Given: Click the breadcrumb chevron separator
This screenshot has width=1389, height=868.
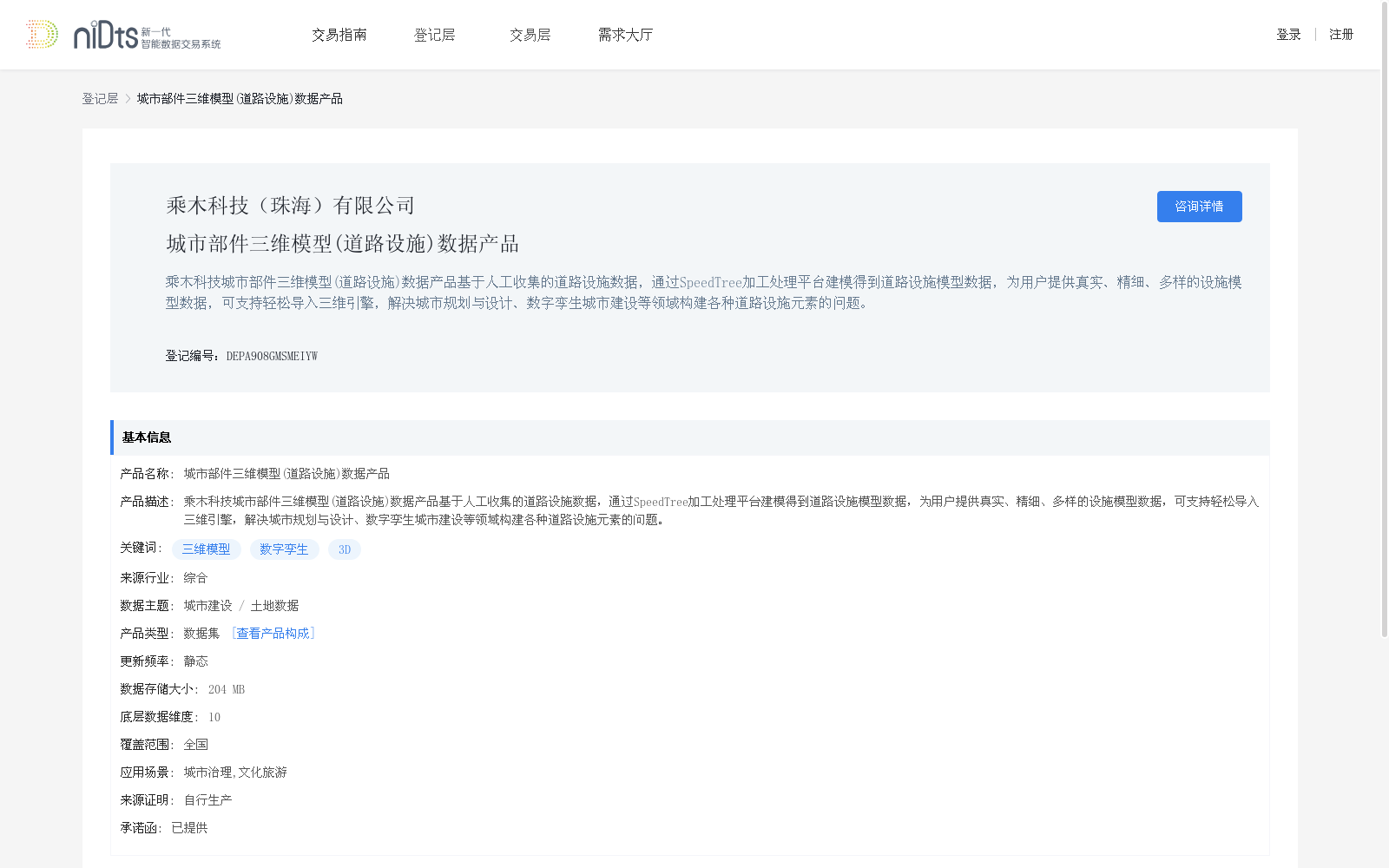Looking at the screenshot, I should tap(128, 99).
